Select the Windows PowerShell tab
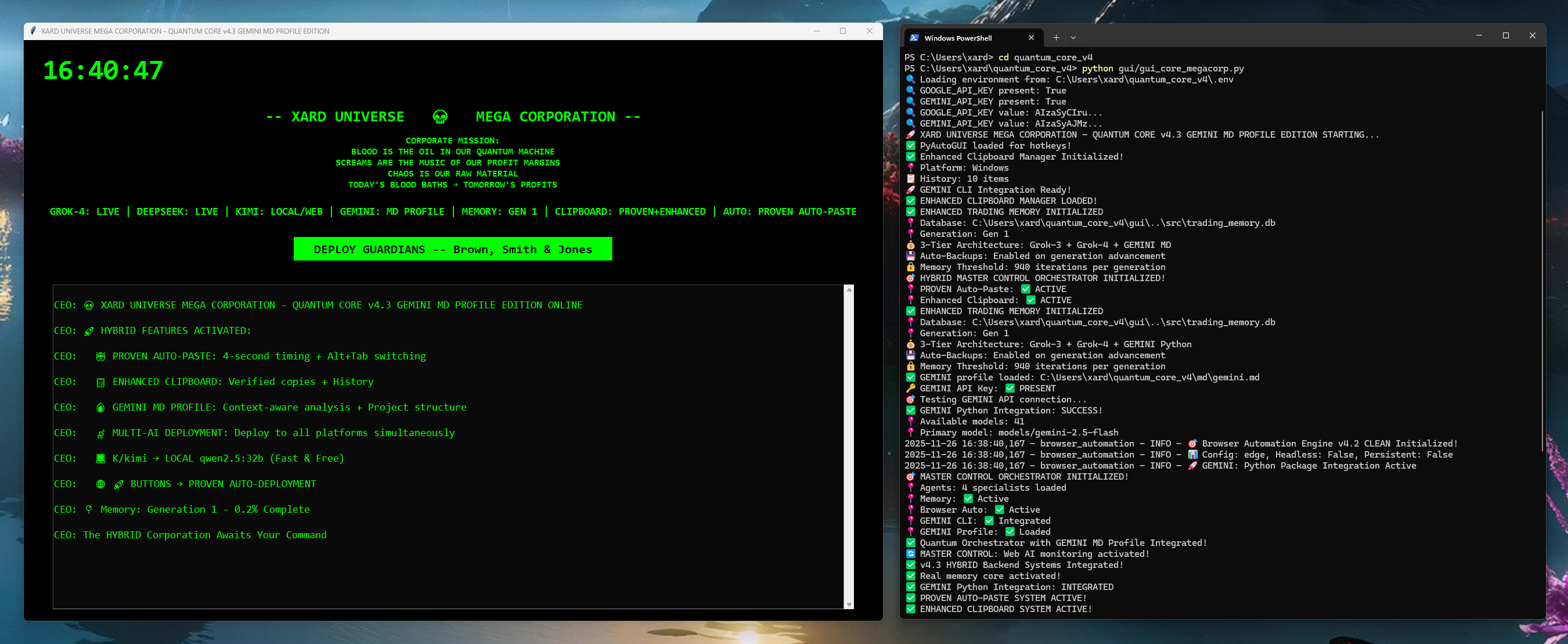Image resolution: width=1568 pixels, height=644 pixels. coord(958,38)
